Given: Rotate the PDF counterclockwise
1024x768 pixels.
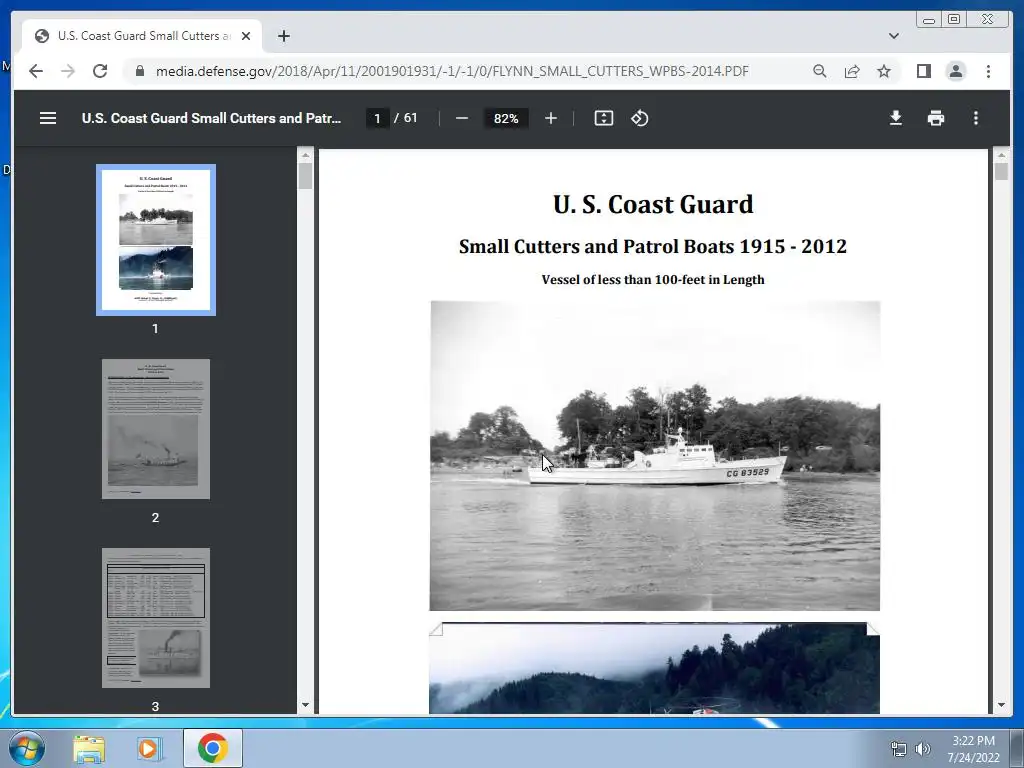Looking at the screenshot, I should (639, 118).
